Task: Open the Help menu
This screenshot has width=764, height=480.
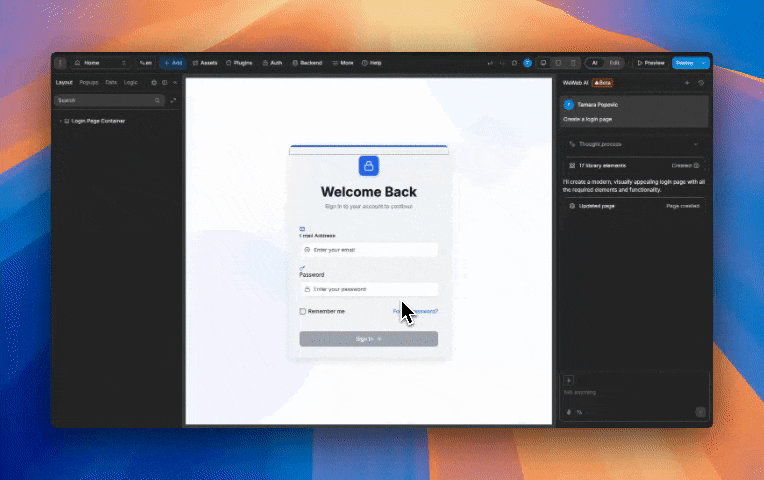Action: (x=371, y=63)
